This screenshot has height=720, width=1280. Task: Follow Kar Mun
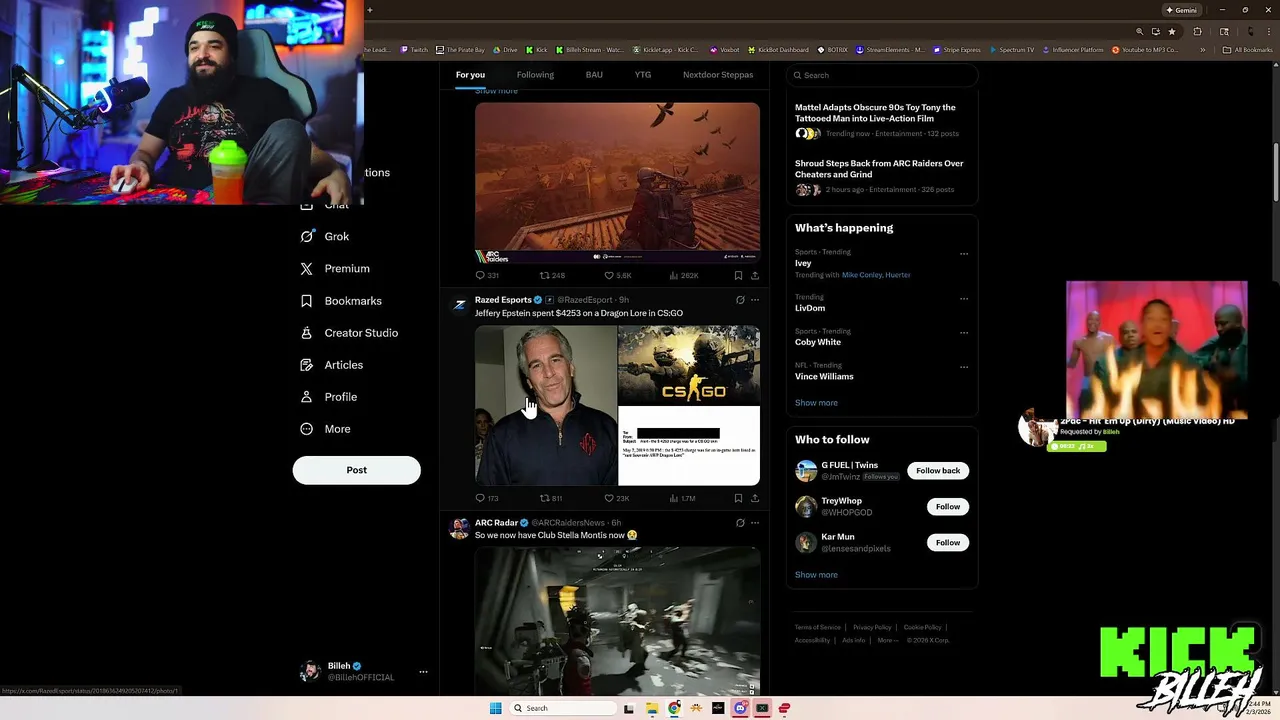click(x=948, y=543)
